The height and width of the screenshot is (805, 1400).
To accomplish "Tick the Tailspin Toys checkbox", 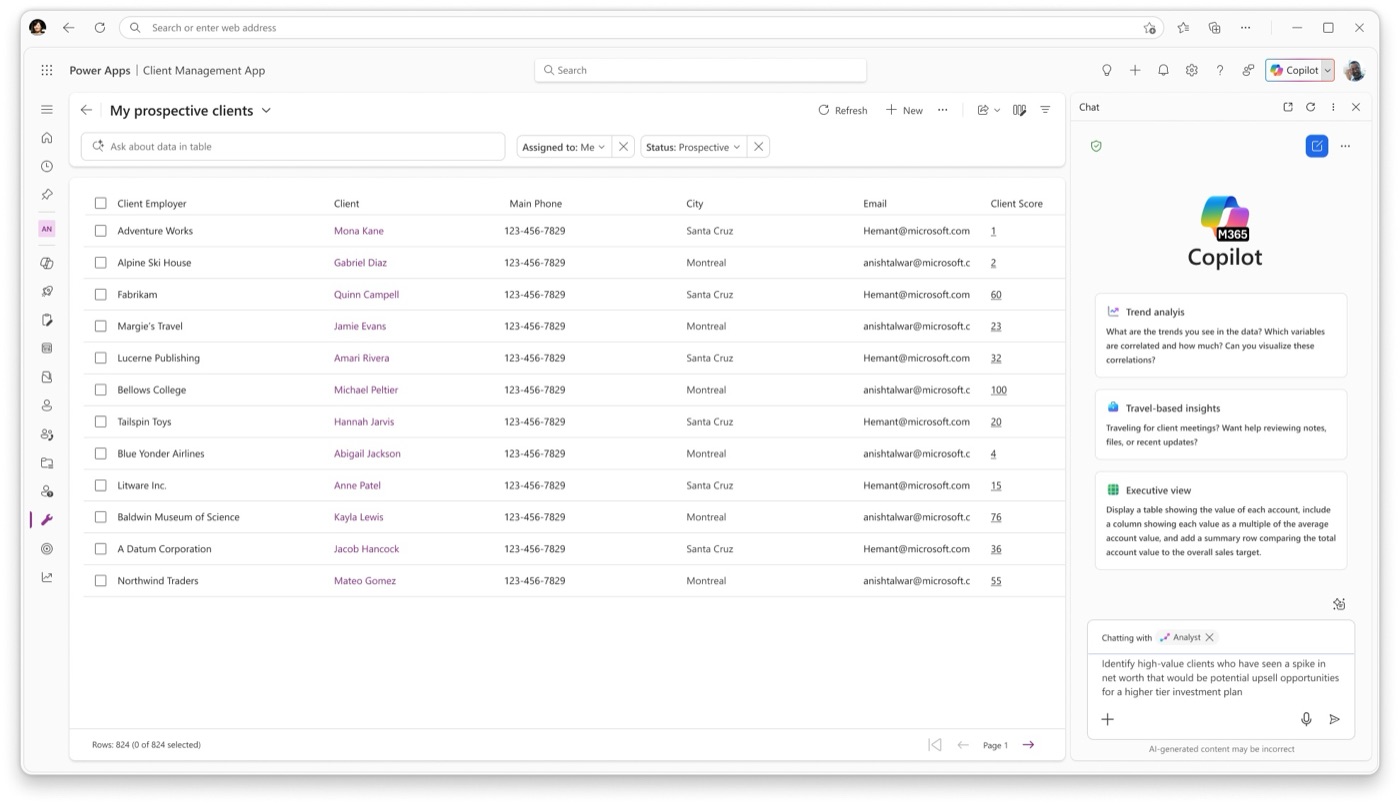I will (x=100, y=422).
